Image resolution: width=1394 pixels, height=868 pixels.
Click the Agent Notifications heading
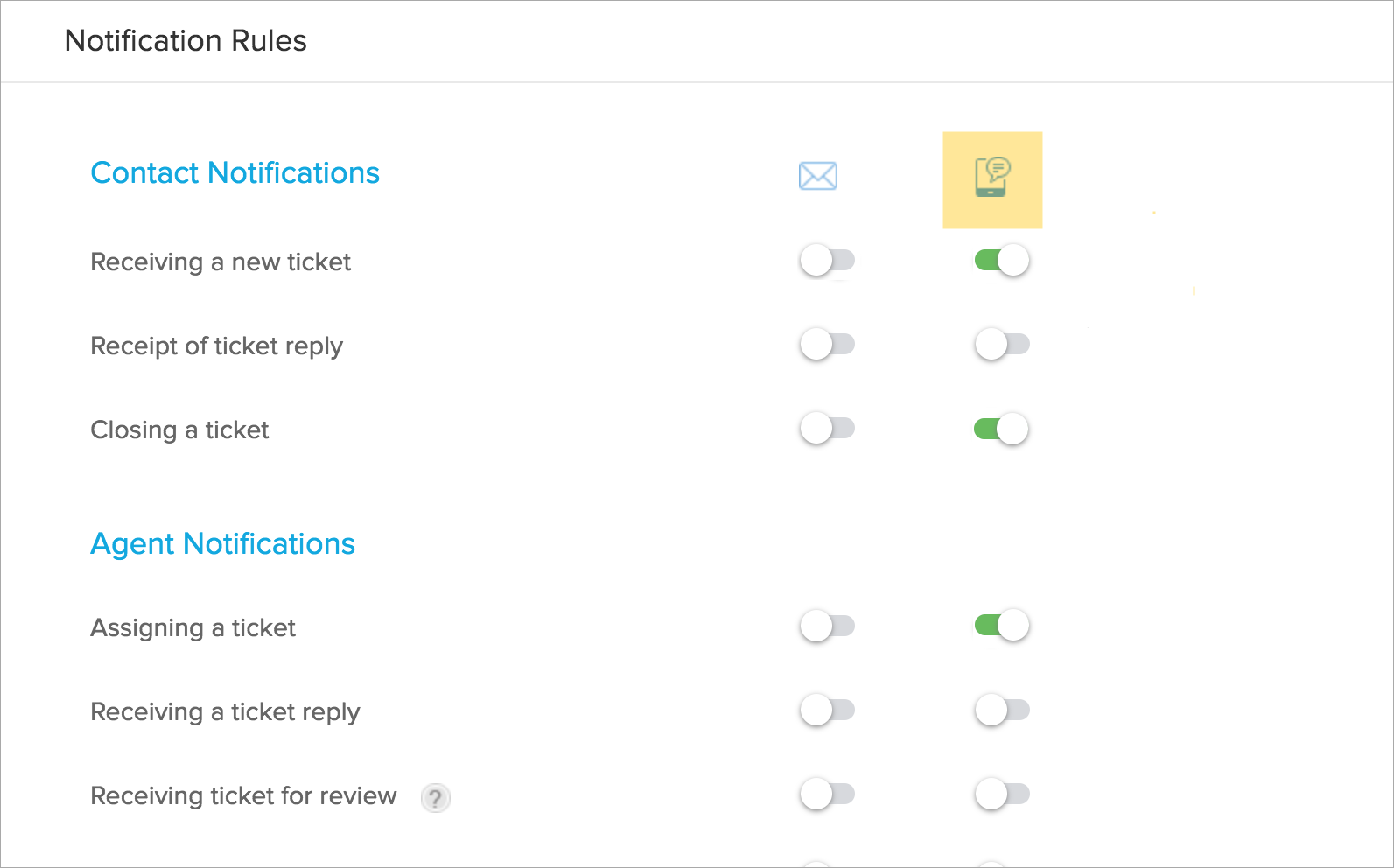tap(222, 544)
